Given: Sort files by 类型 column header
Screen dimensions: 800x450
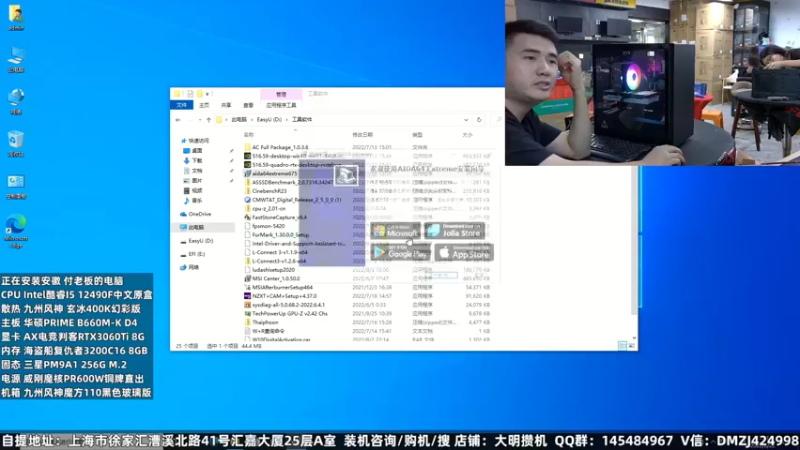Looking at the screenshot, I should point(417,135).
